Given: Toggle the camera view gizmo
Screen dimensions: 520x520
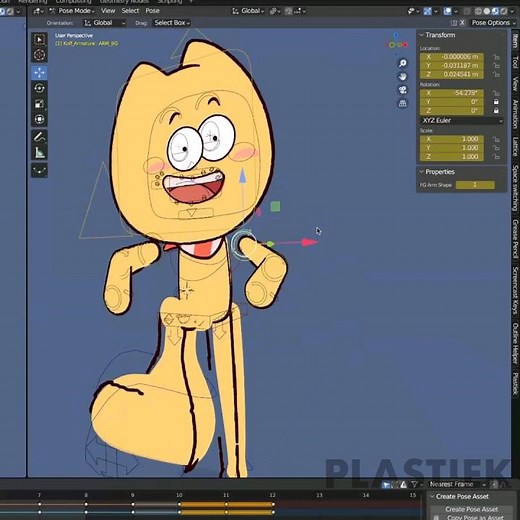Looking at the screenshot, I should coord(403,90).
